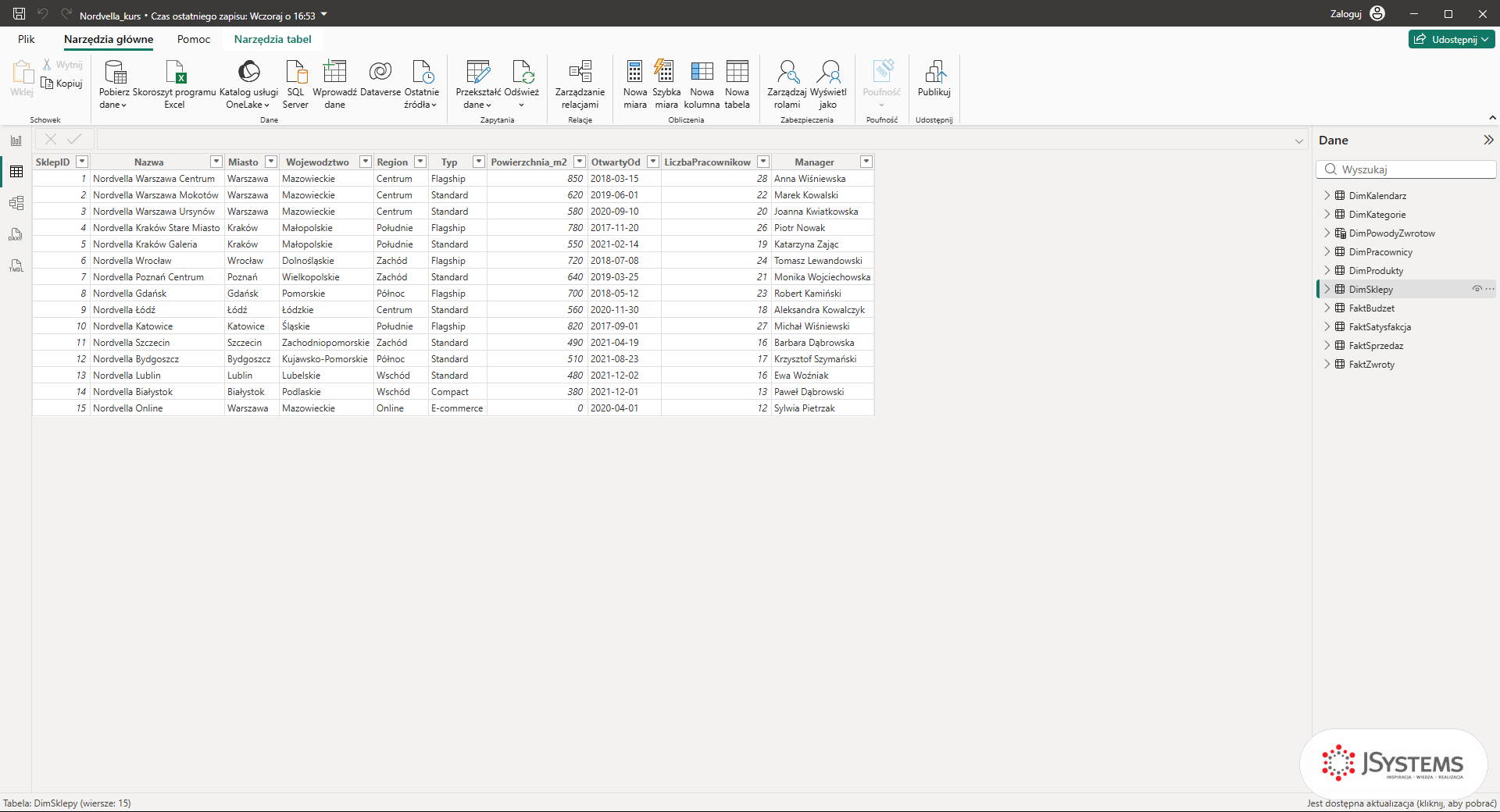Click update available notice in status bar
1500x812 pixels.
pyautogui.click(x=1402, y=803)
